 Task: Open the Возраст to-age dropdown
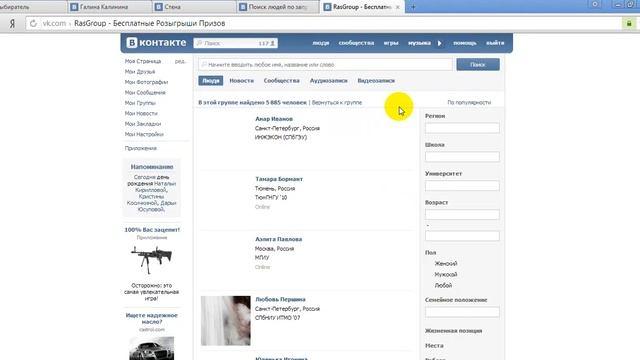tap(462, 236)
